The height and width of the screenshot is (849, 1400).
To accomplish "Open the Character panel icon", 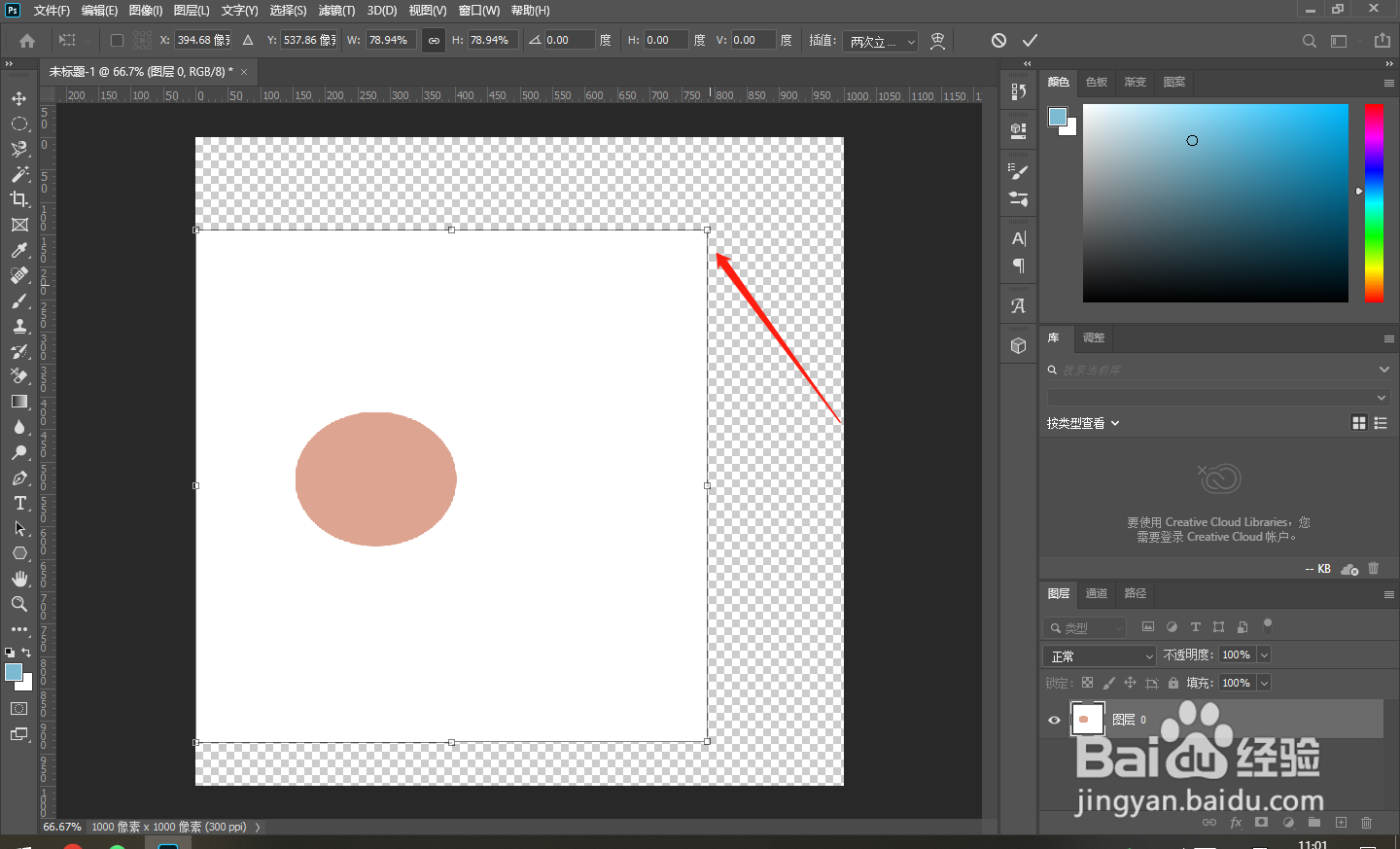I will 1018,238.
